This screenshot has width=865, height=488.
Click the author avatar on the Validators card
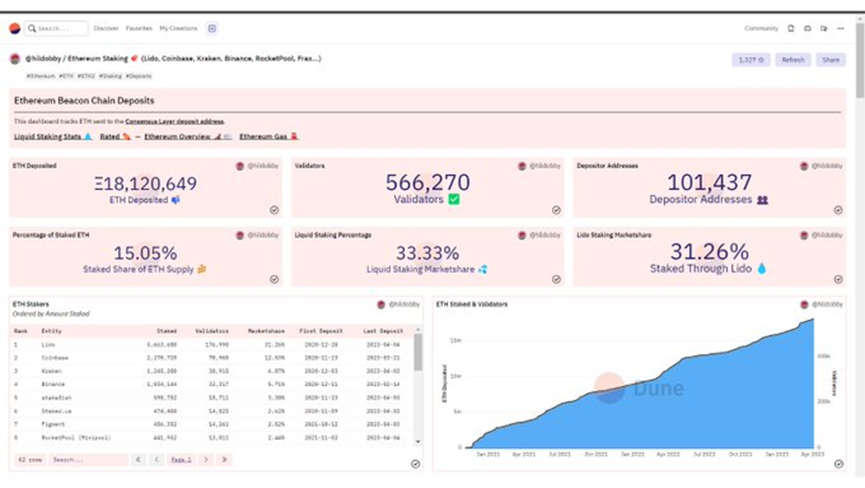[x=522, y=166]
